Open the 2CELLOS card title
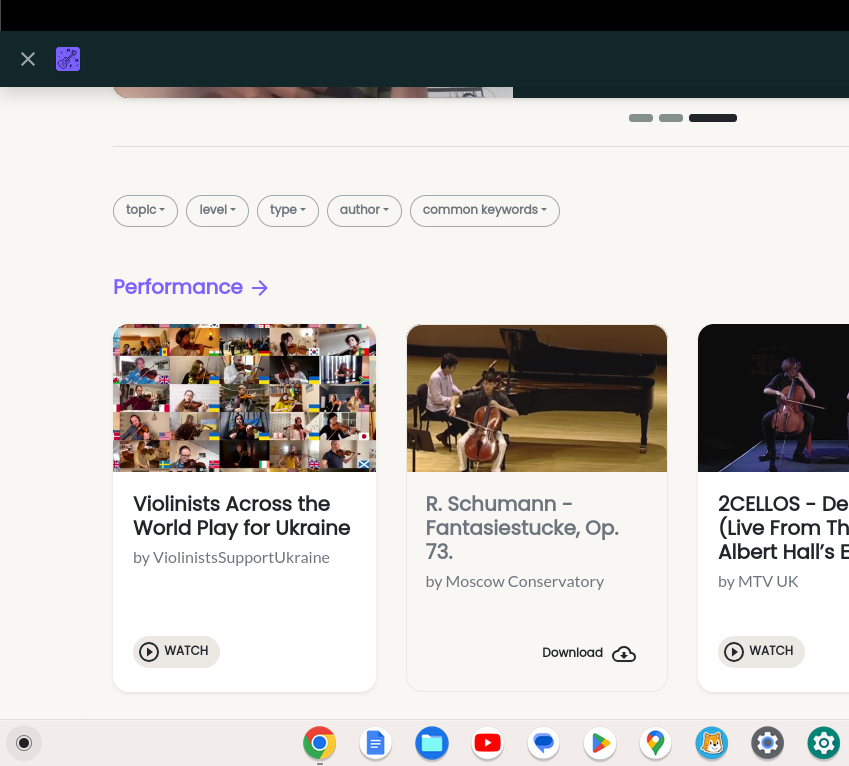The height and width of the screenshot is (766, 849). pyautogui.click(x=783, y=528)
